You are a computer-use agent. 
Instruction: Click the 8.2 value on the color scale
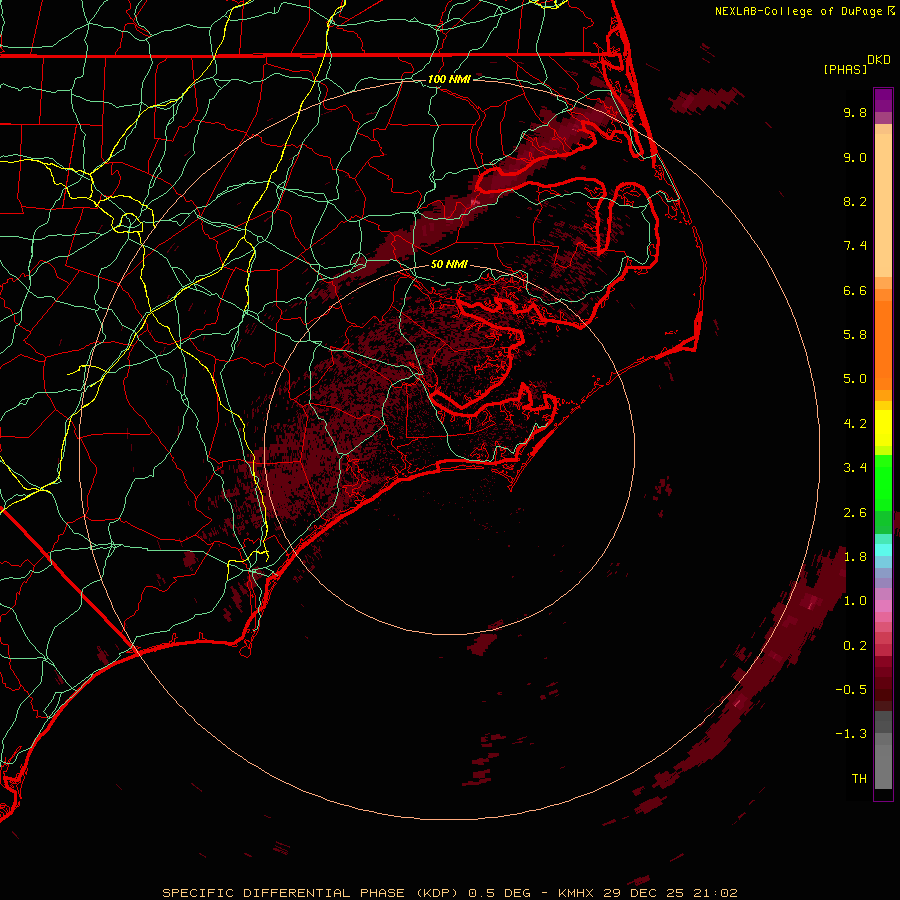[855, 201]
